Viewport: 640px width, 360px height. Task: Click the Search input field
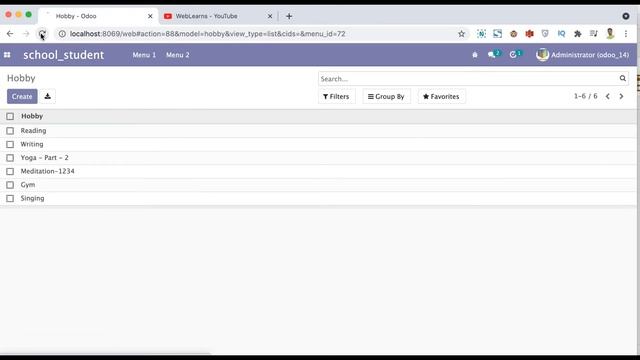click(468, 78)
